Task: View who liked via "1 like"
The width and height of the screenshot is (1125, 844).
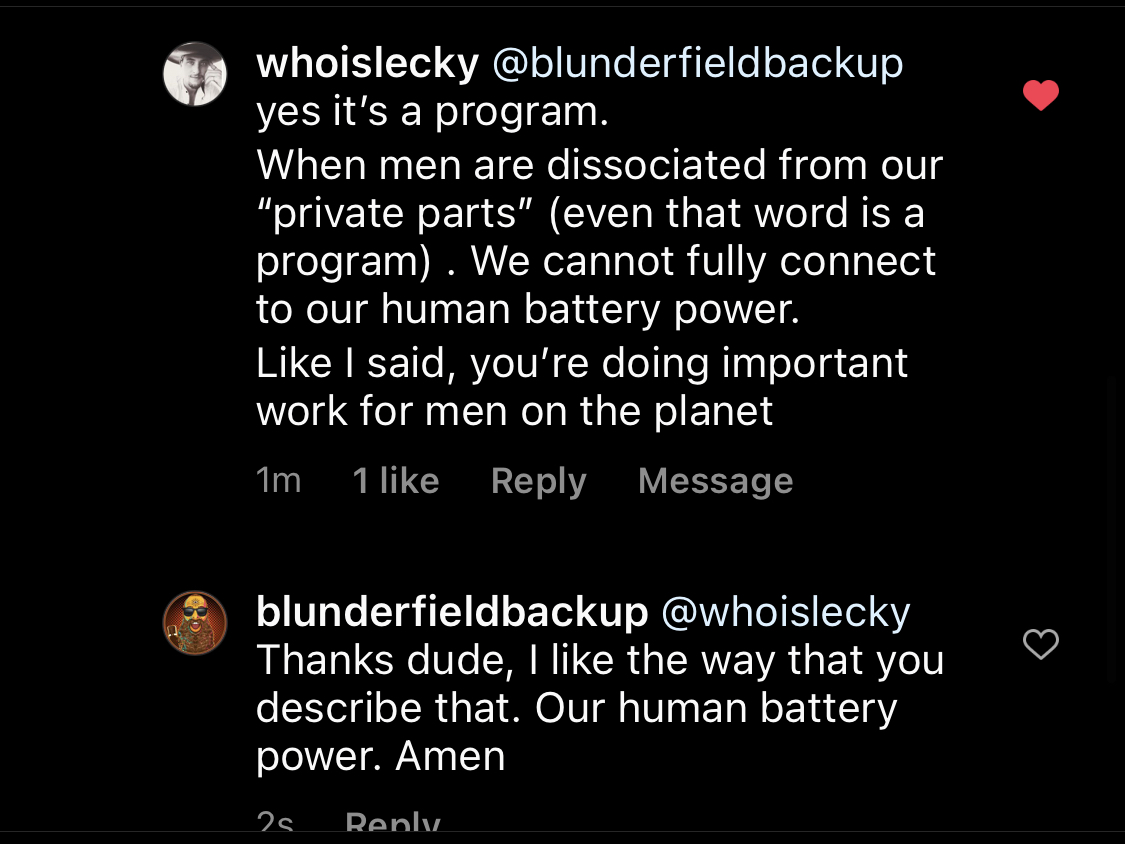Action: pyautogui.click(x=395, y=481)
